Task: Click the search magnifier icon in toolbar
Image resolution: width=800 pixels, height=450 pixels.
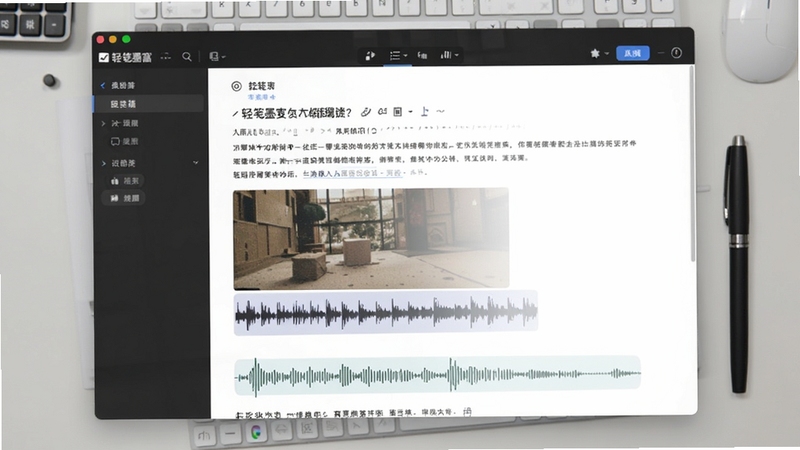Action: point(187,57)
